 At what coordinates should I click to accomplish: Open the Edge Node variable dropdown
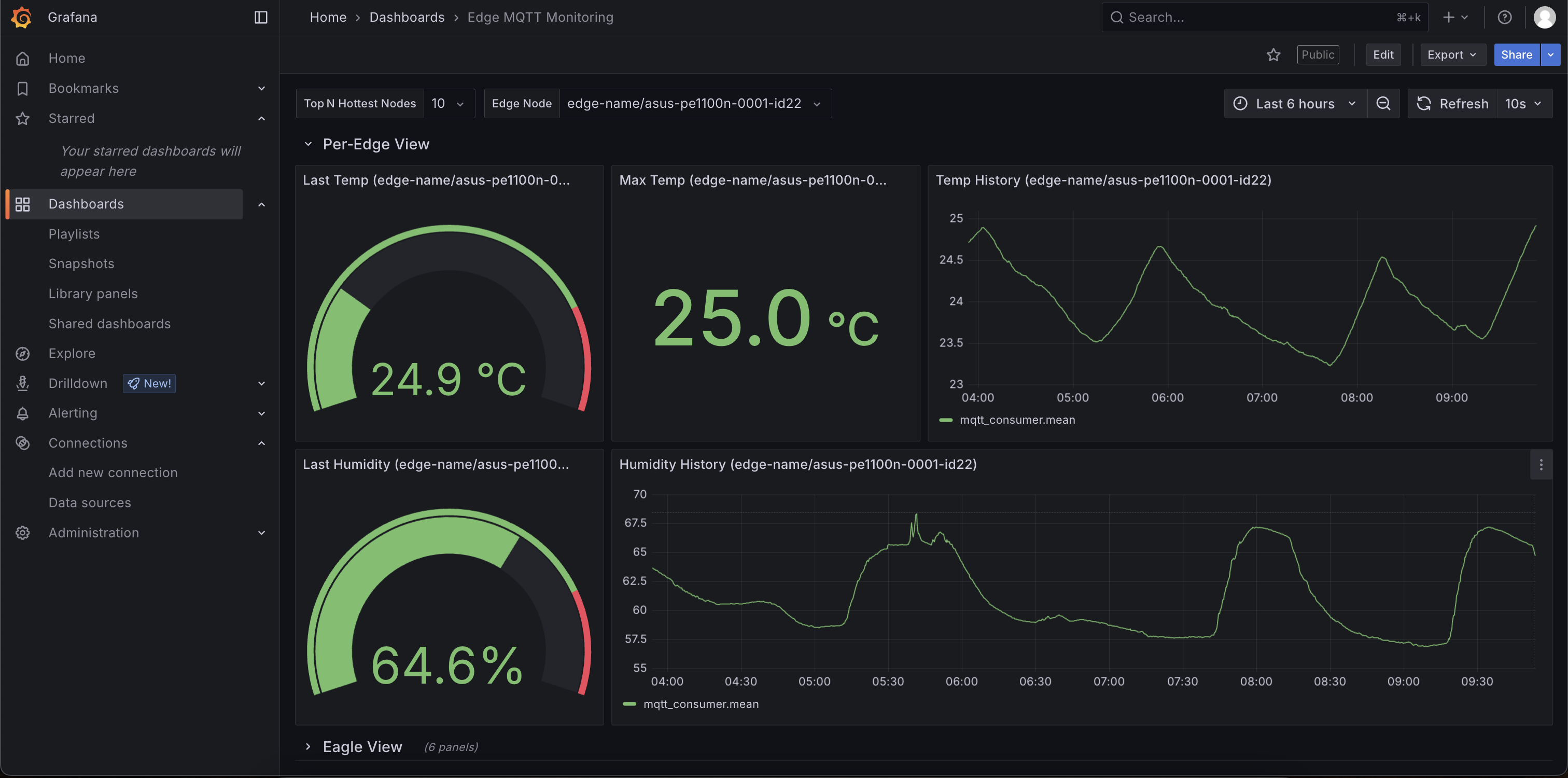click(x=694, y=104)
